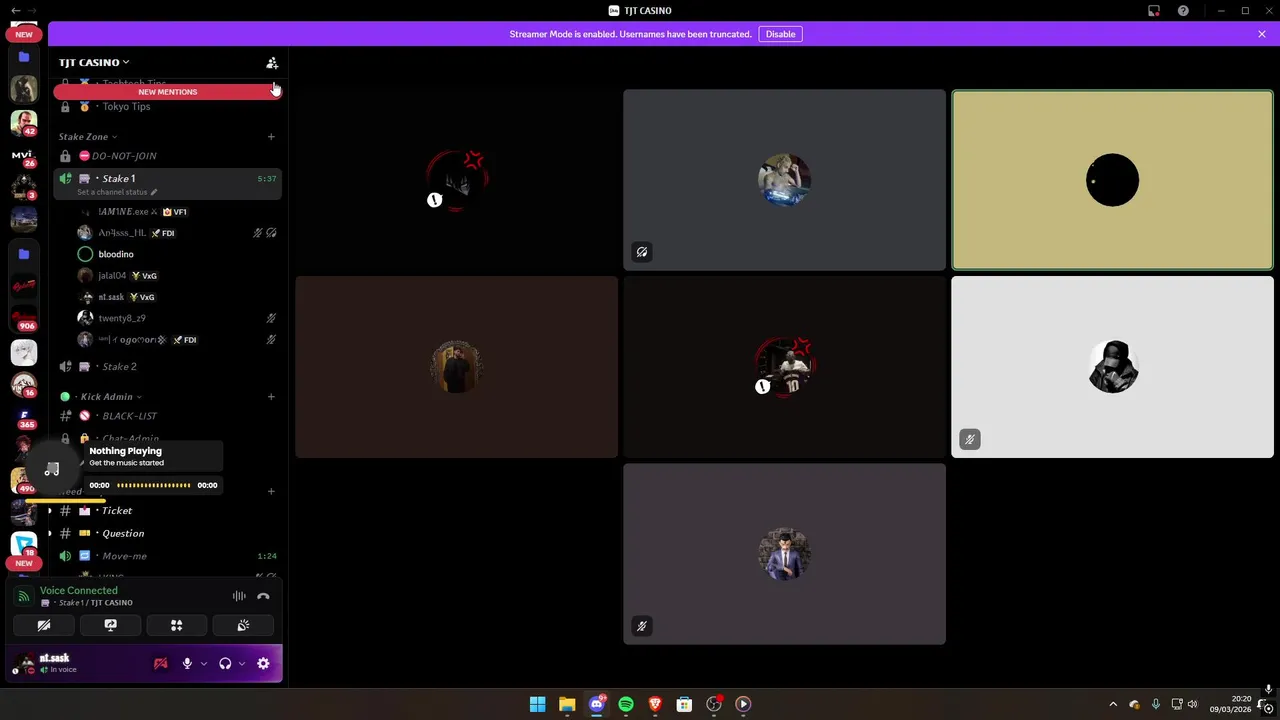The image size is (1280, 720).
Task: Join the Stake 2 voice channel
Action: tap(167, 367)
